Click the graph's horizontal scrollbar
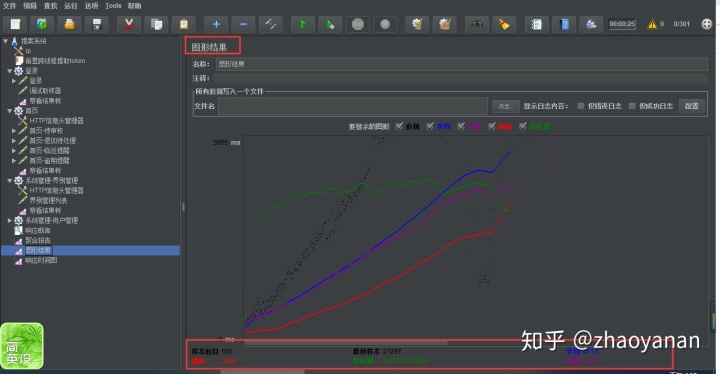This screenshot has width=720, height=374. pyautogui.click(x=345, y=342)
